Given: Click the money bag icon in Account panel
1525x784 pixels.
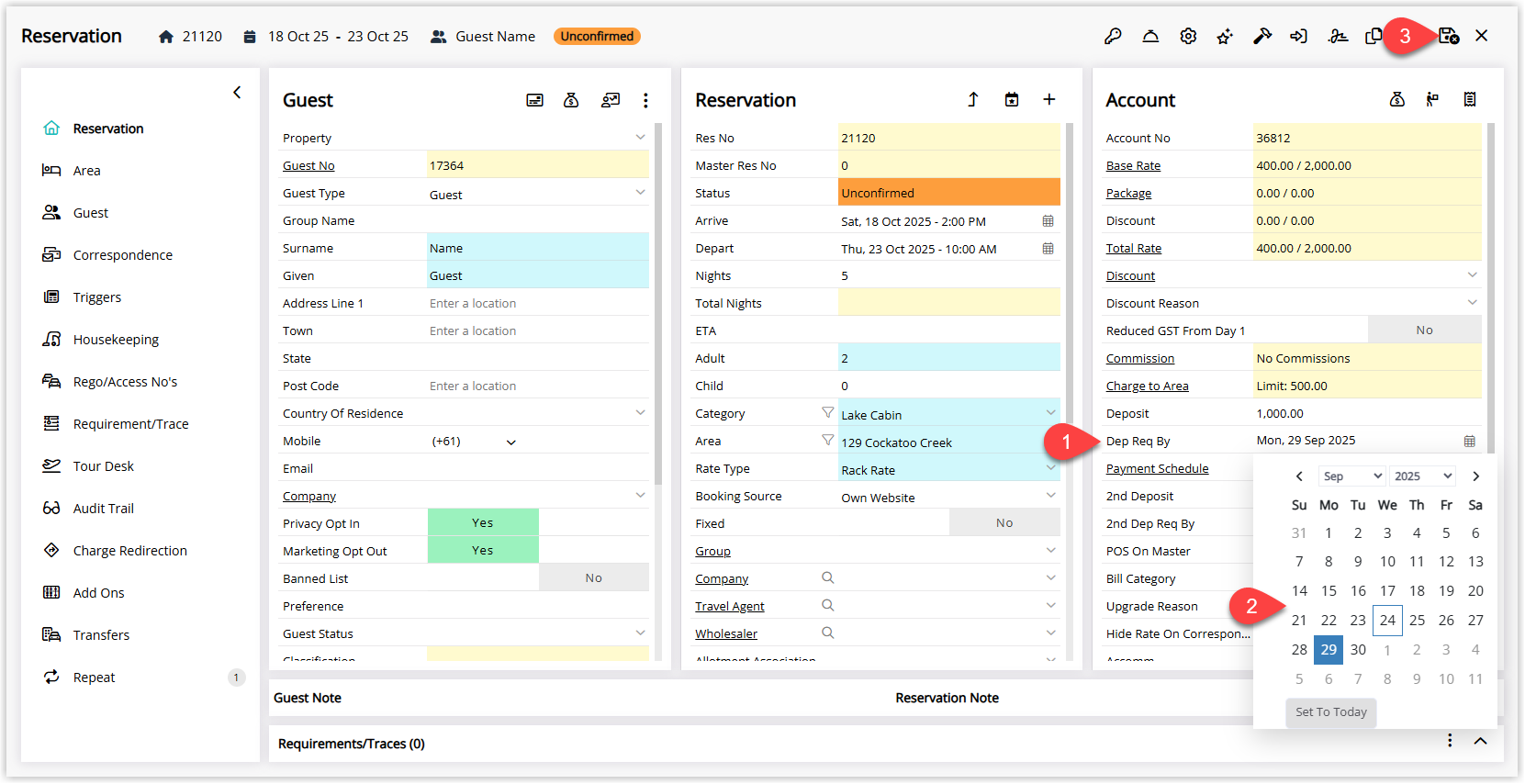Looking at the screenshot, I should point(1397,99).
